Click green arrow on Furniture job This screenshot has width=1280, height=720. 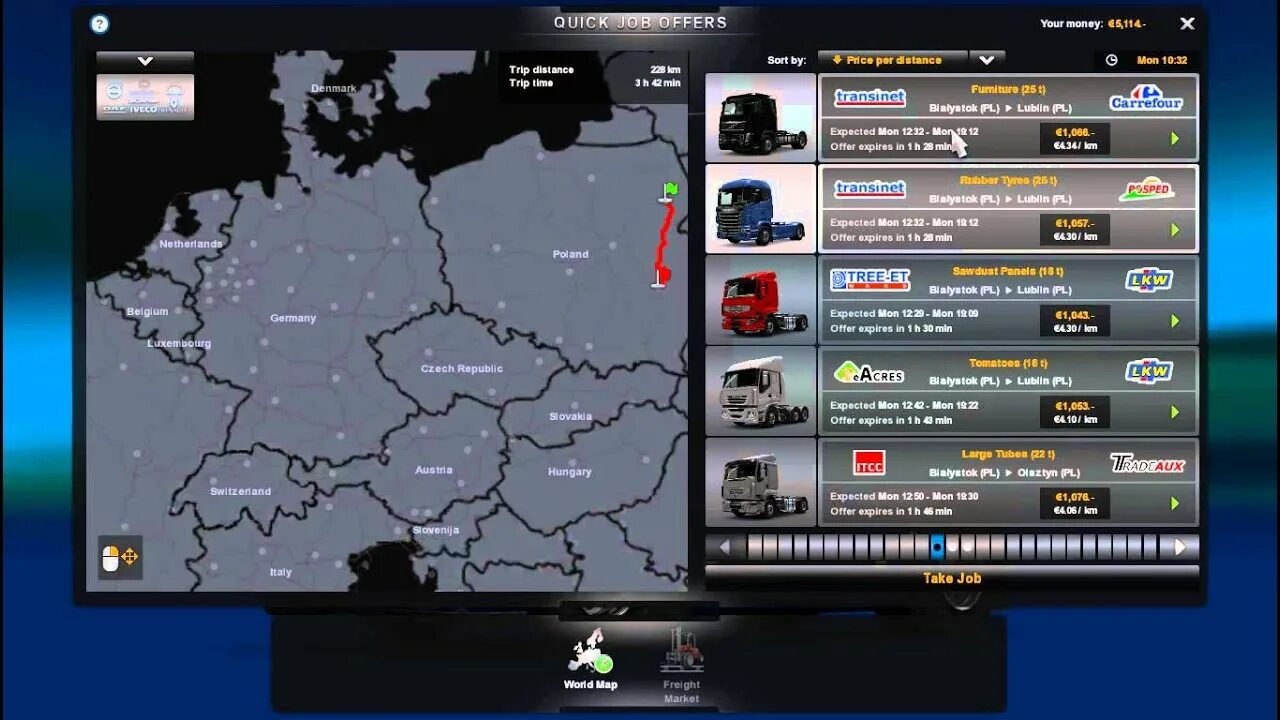tap(1175, 139)
